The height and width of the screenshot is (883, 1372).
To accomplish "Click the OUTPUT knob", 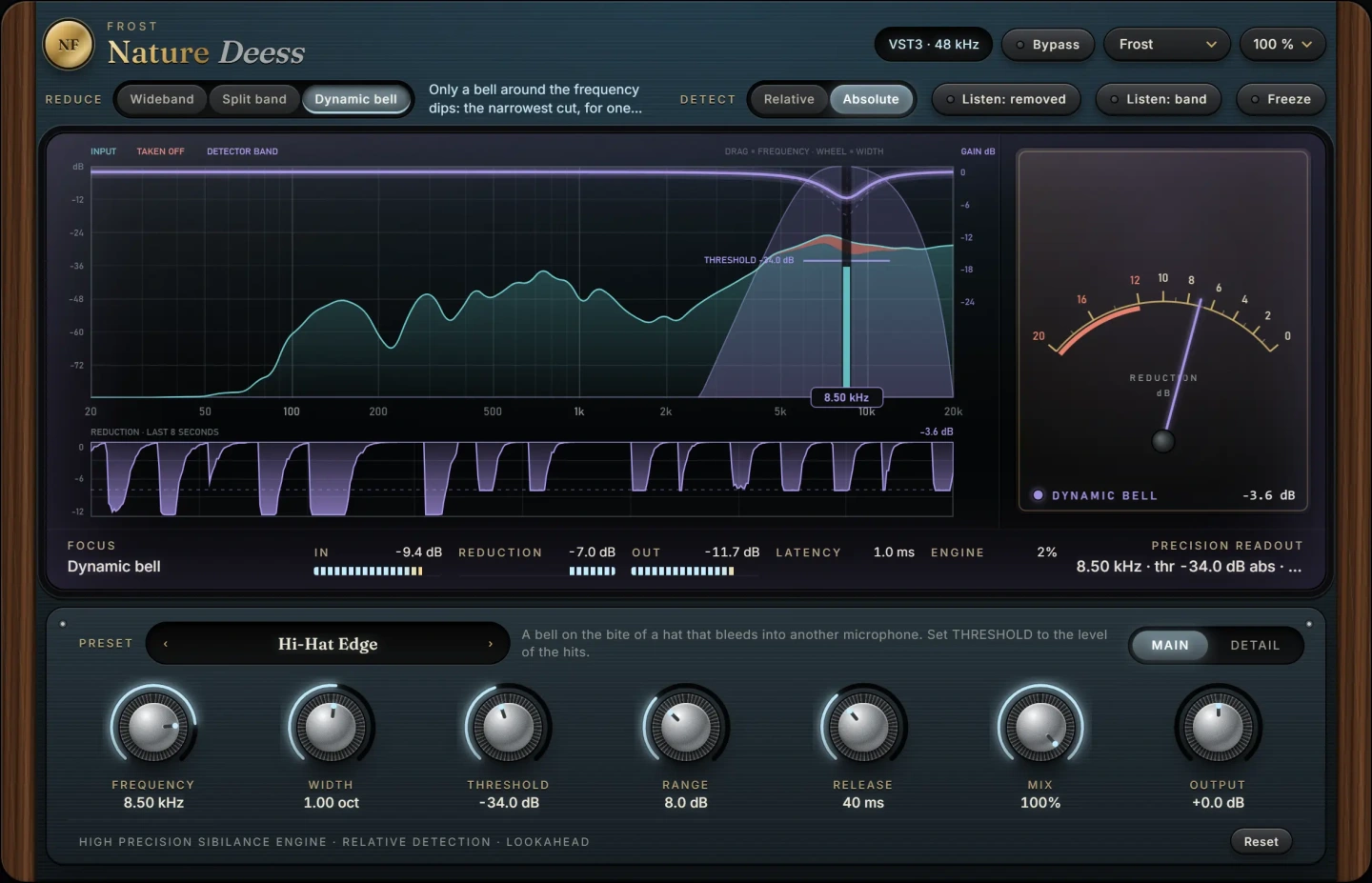I will pos(1218,728).
